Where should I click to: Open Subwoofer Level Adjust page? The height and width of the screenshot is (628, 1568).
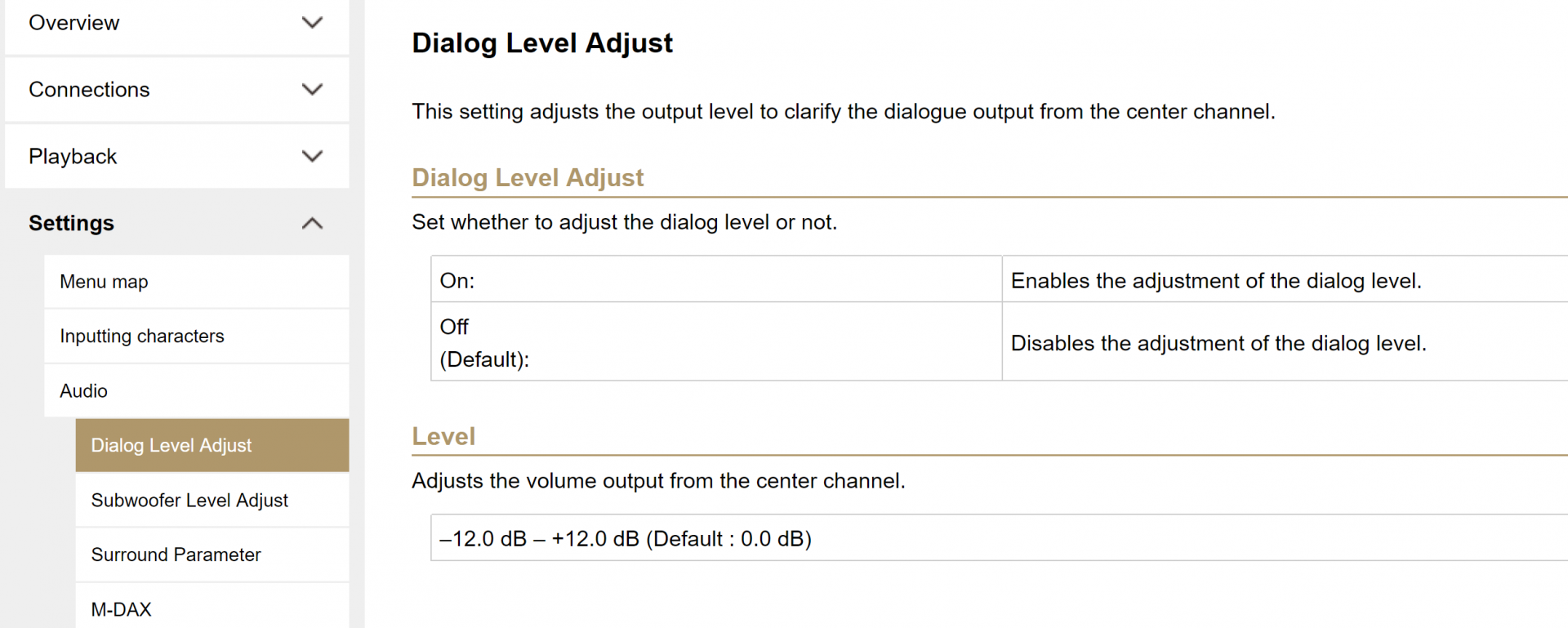point(189,501)
